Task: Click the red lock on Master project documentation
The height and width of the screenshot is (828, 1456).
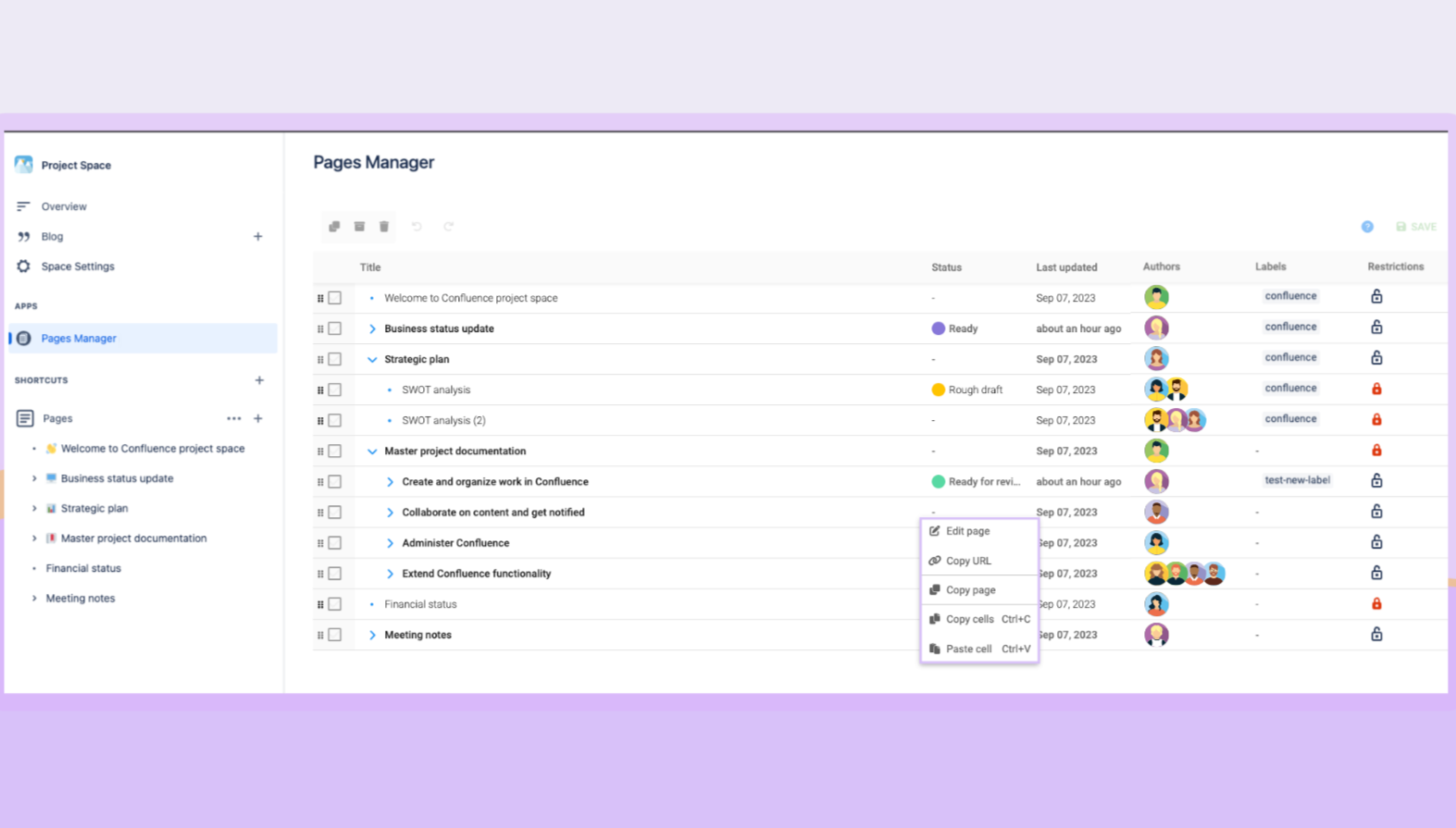Action: (x=1376, y=450)
